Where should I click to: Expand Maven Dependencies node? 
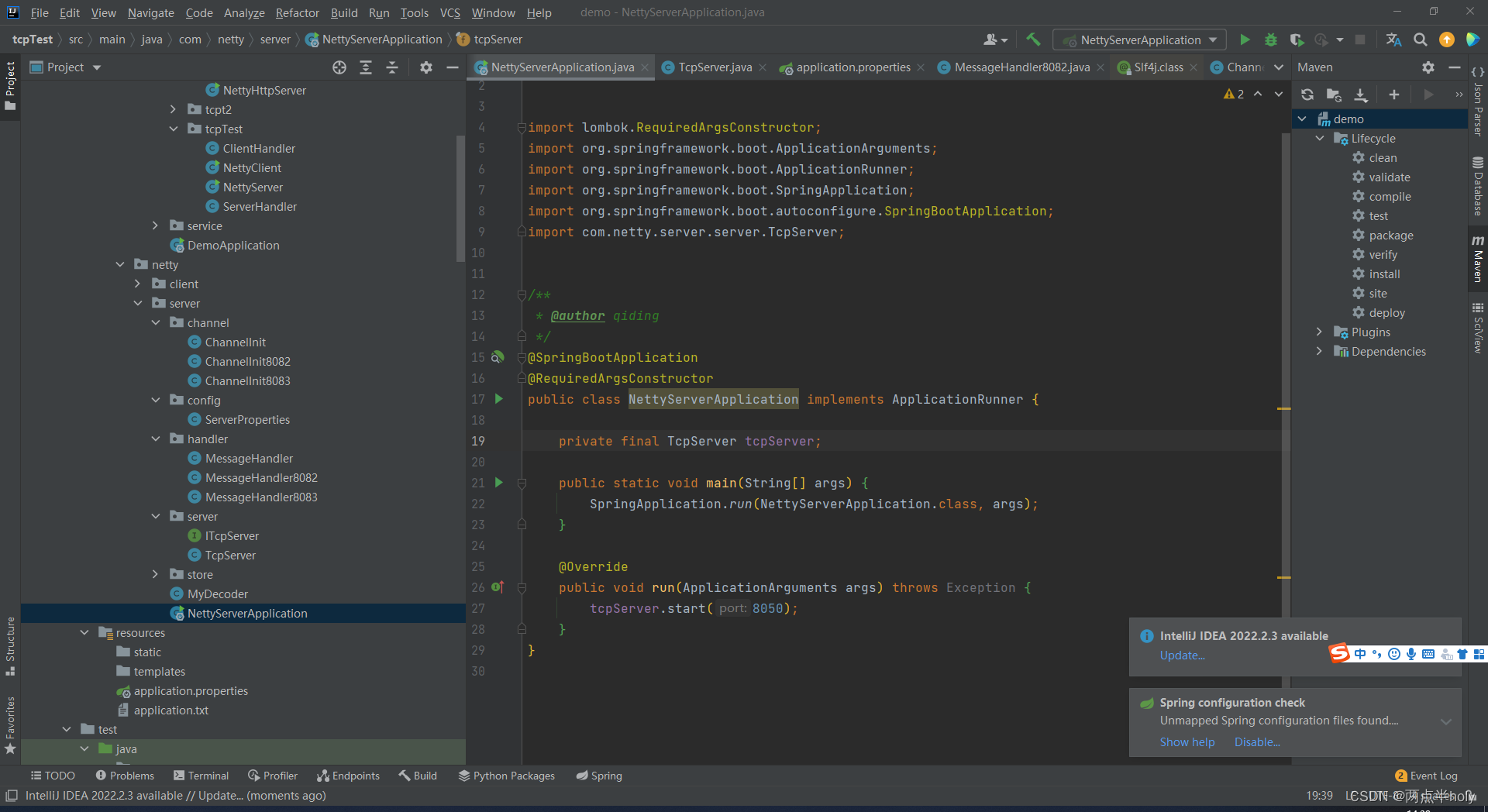[x=1320, y=351]
